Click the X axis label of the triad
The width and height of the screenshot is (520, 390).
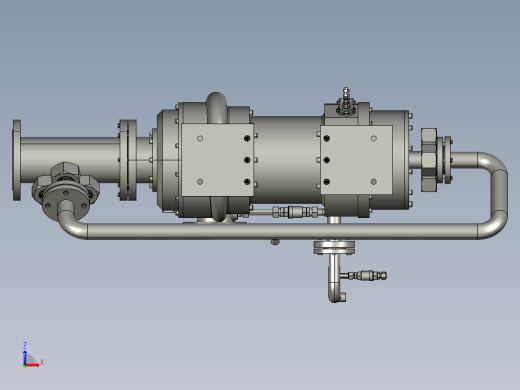point(42,362)
